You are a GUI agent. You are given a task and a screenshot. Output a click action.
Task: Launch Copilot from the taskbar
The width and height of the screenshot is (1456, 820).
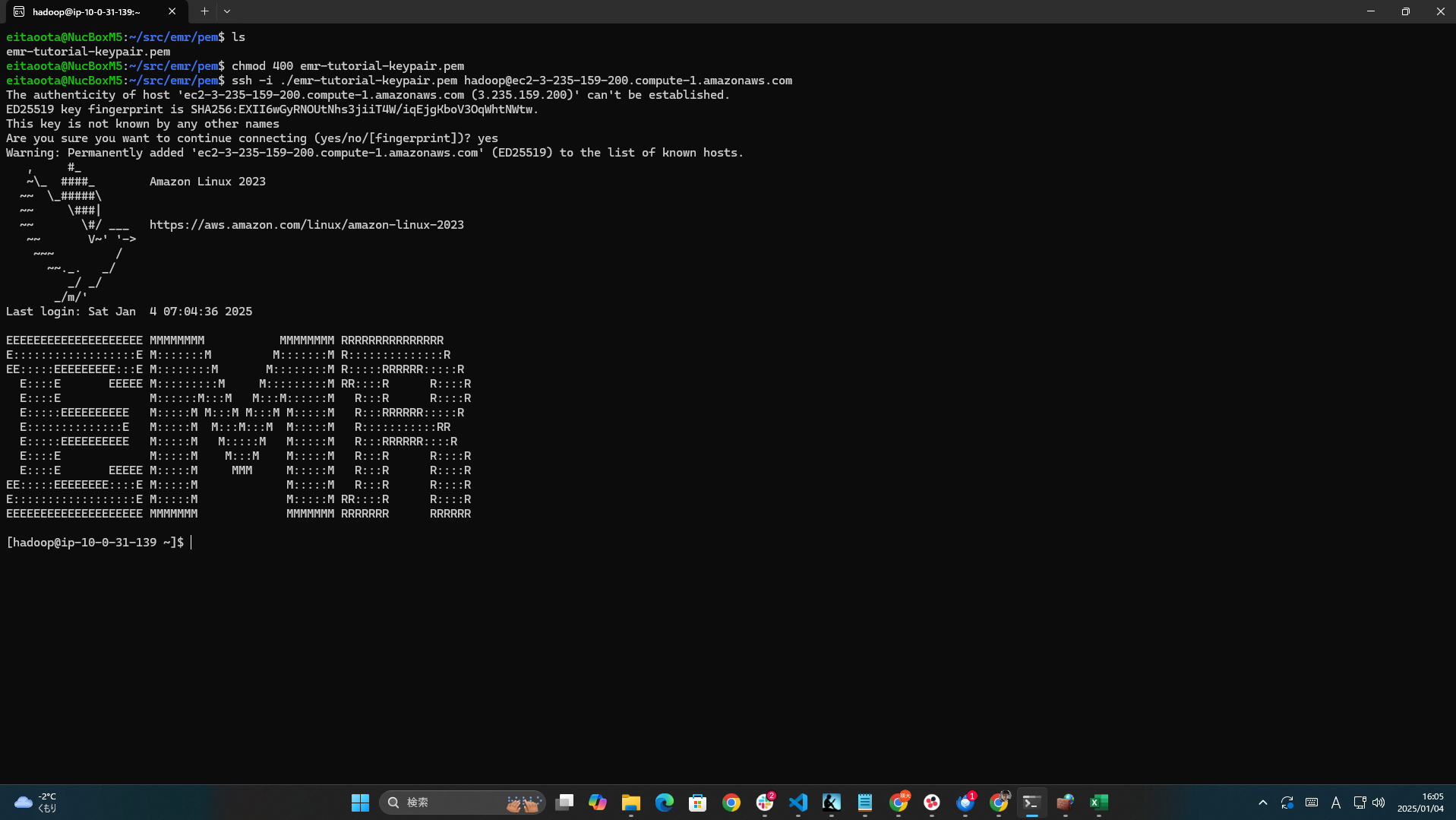598,803
